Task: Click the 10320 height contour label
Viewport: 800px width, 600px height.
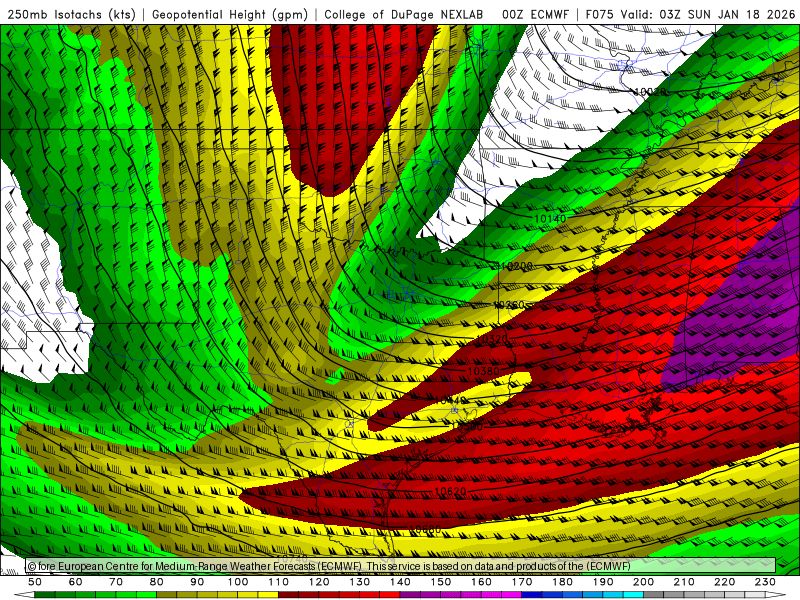Action: (491, 339)
